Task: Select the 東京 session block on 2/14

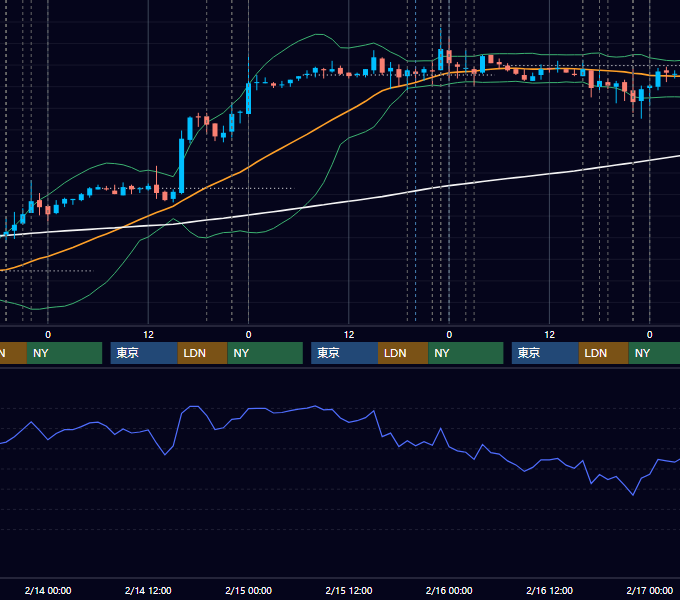Action: (x=144, y=353)
